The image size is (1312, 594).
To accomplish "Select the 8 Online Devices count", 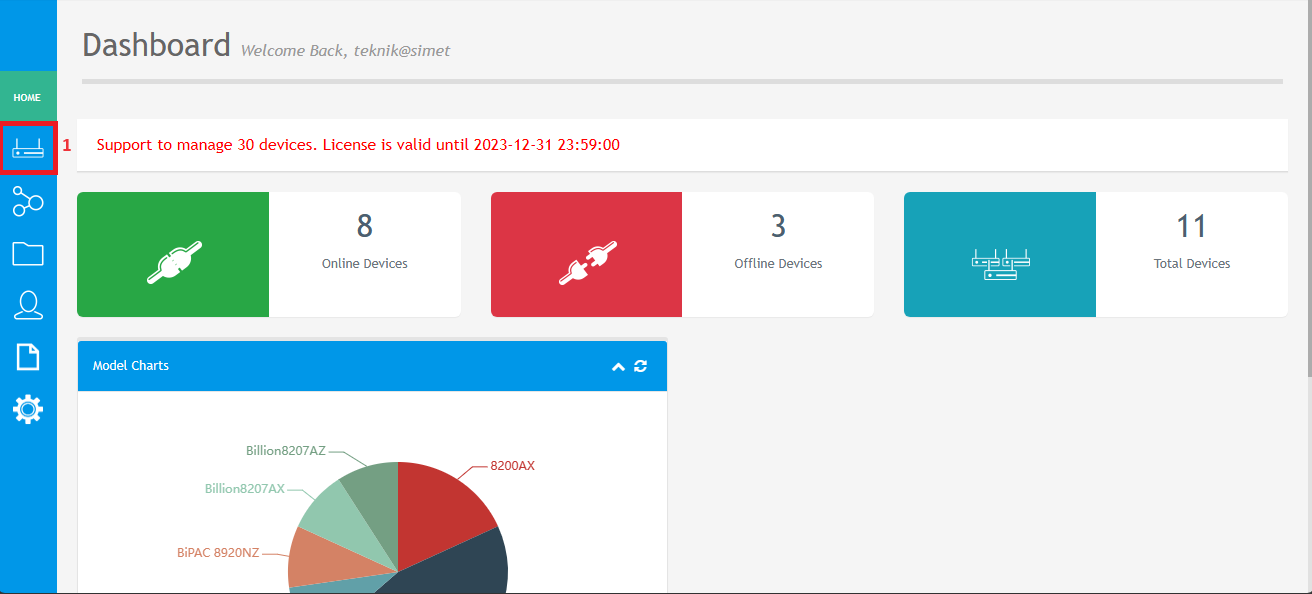I will [365, 227].
